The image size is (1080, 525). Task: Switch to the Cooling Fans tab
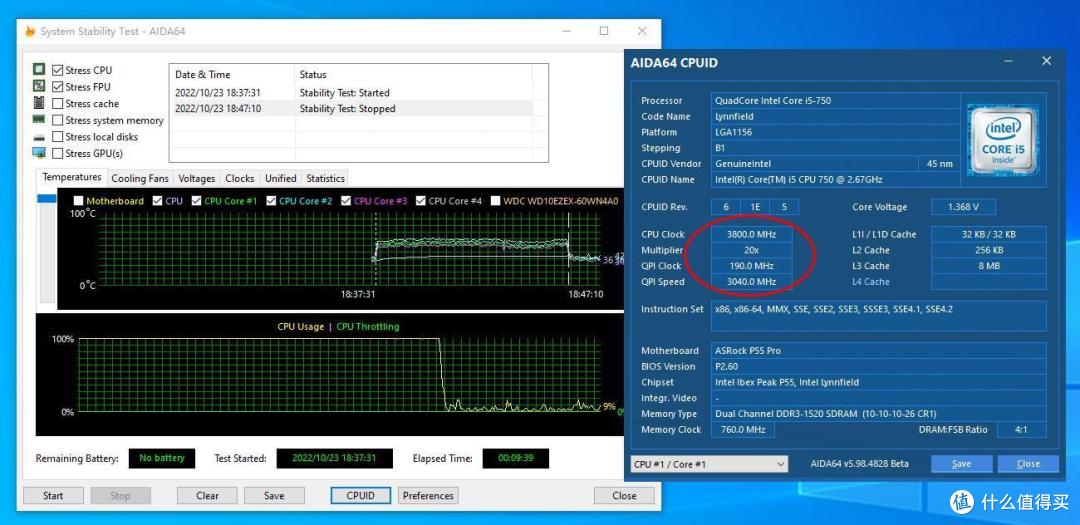point(140,178)
